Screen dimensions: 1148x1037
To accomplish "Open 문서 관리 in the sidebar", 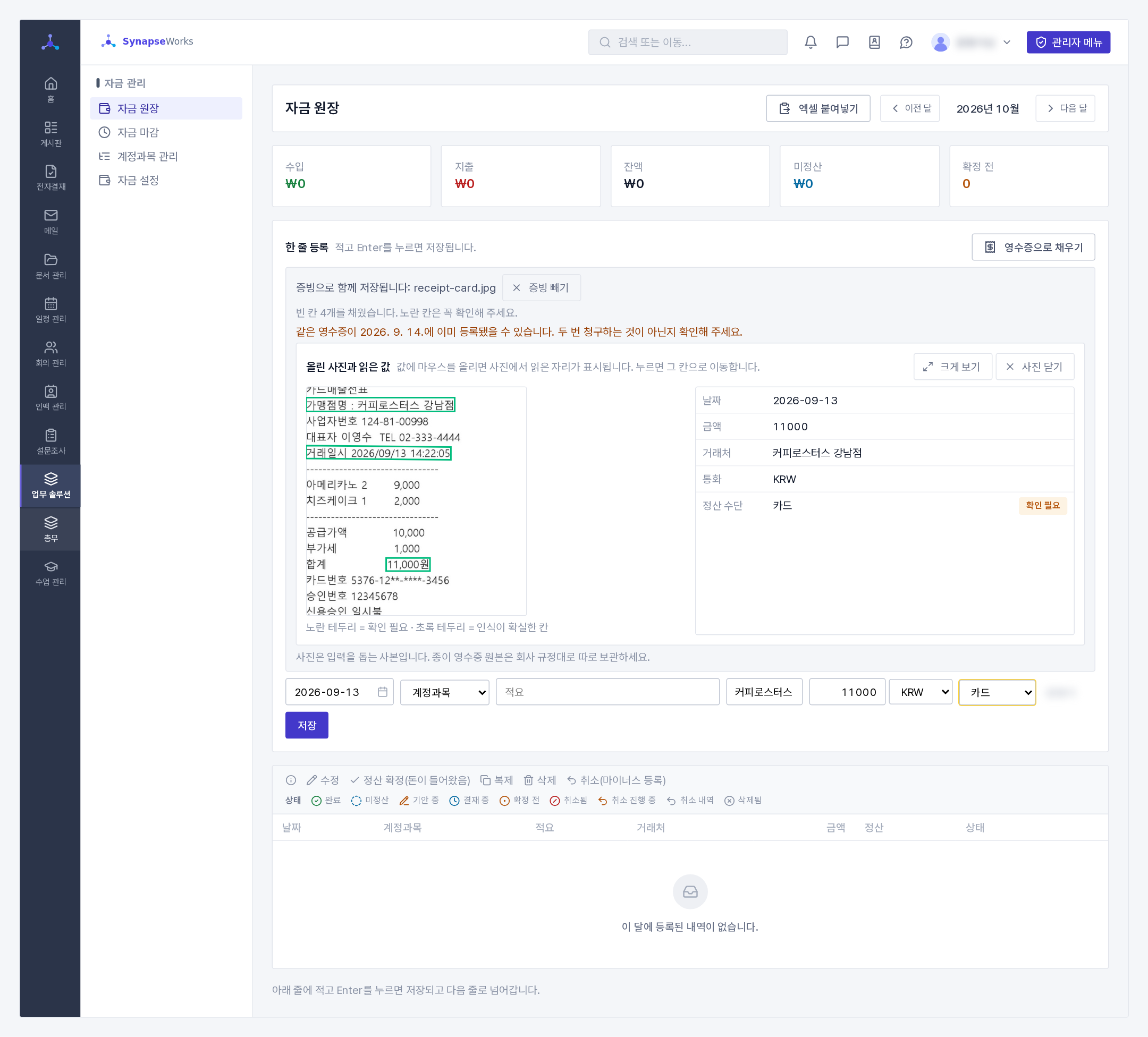I will 50,266.
